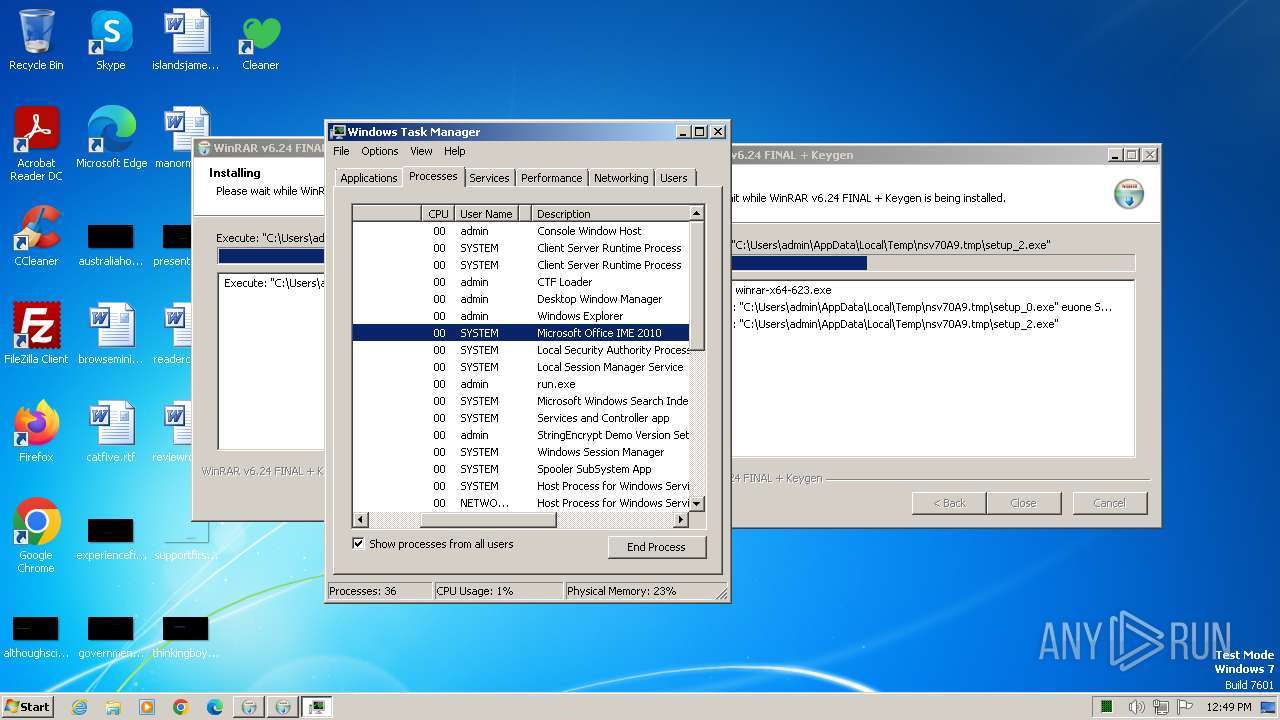Select the Desktop Window Manager process
Screen dimensions: 1280x720
click(x=521, y=299)
